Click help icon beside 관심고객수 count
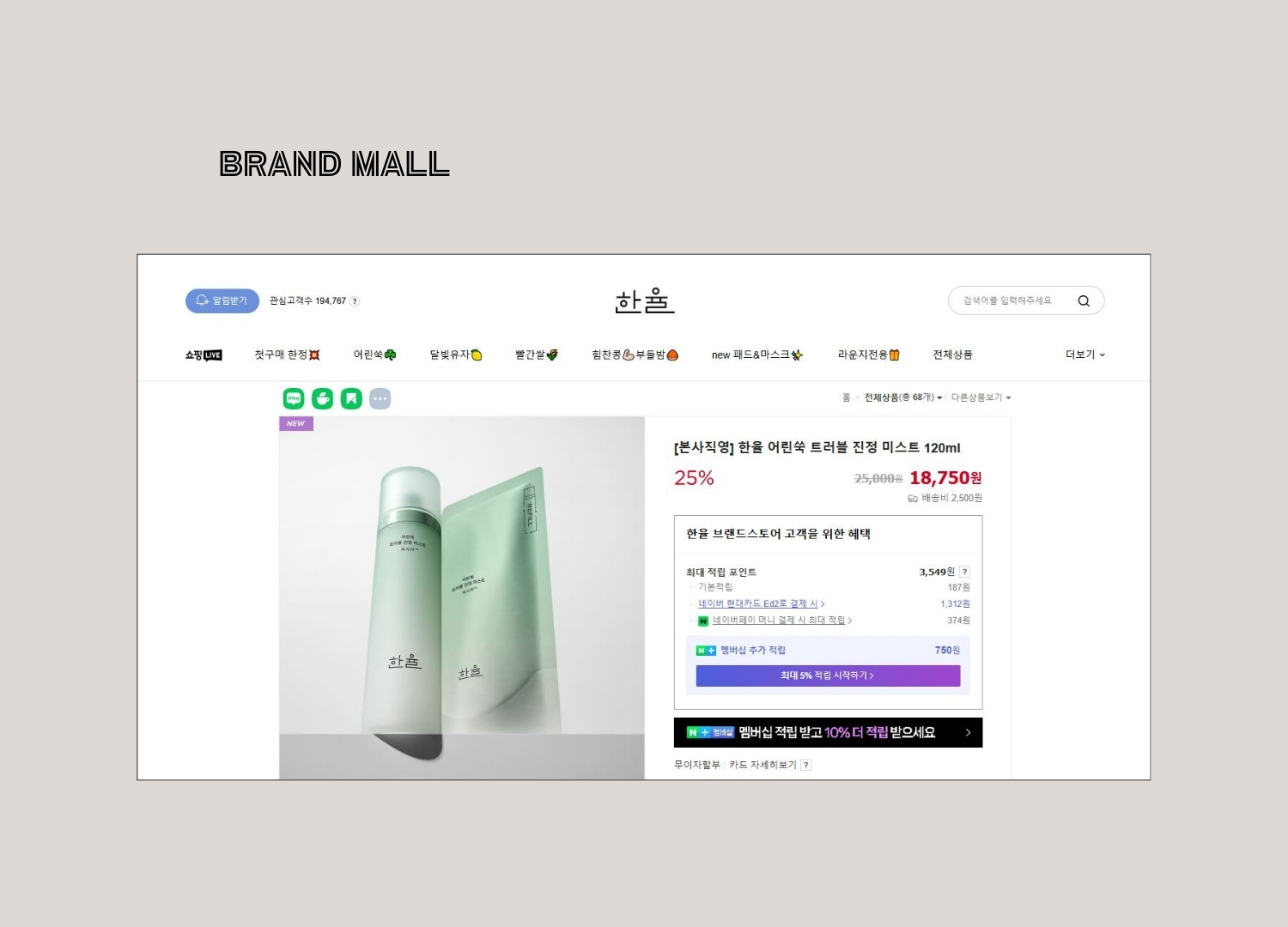Screen dimensions: 1288x927 coord(355,301)
